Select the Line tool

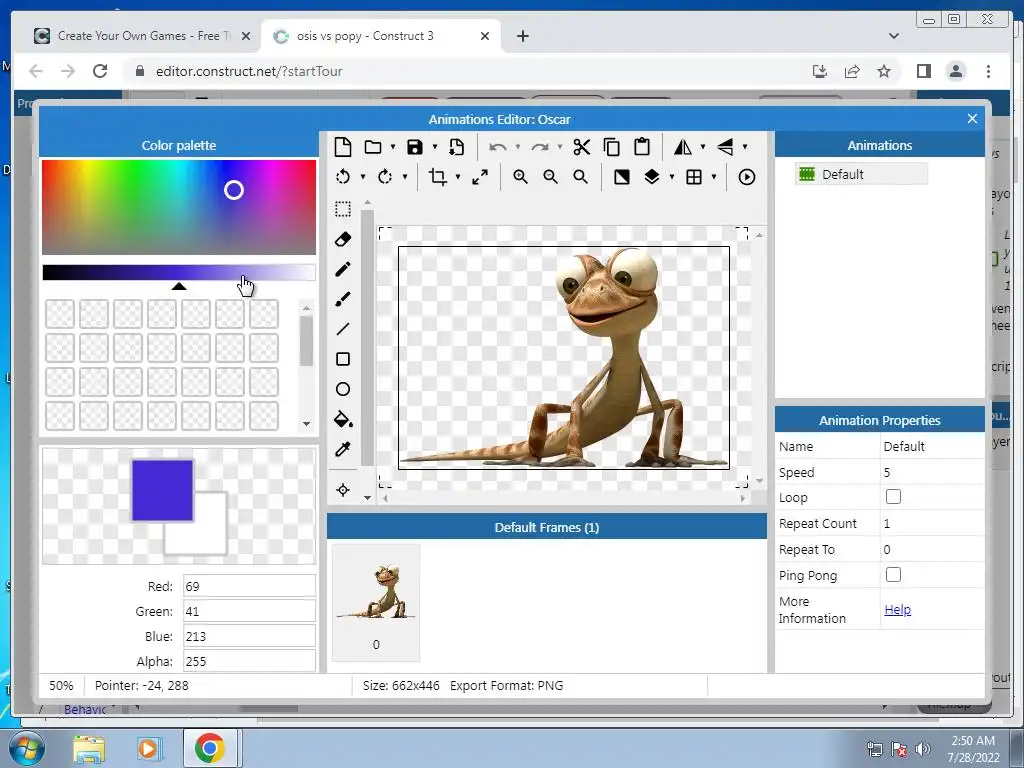[343, 329]
